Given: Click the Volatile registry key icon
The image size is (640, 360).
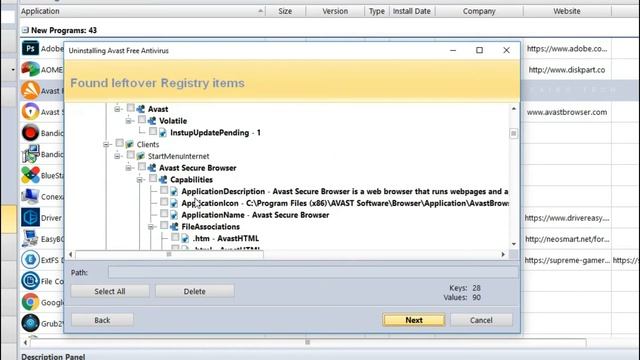Looking at the screenshot, I should tap(152, 121).
